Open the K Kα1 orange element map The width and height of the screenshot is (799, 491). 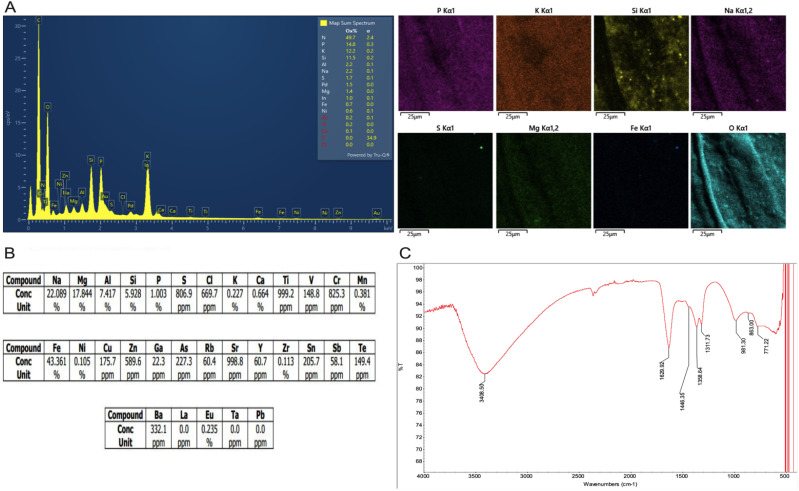(x=544, y=63)
